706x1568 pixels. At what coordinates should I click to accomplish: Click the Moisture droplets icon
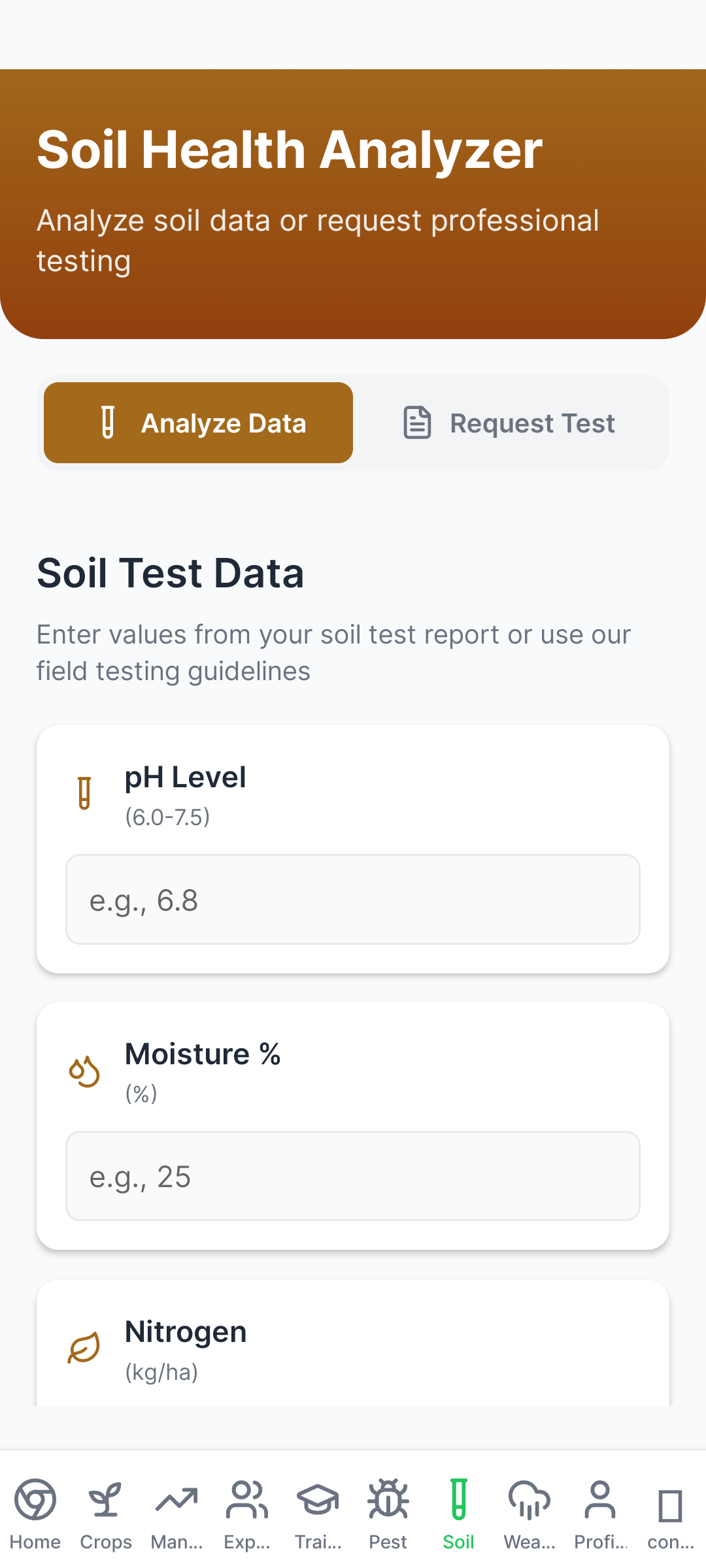click(x=84, y=1071)
